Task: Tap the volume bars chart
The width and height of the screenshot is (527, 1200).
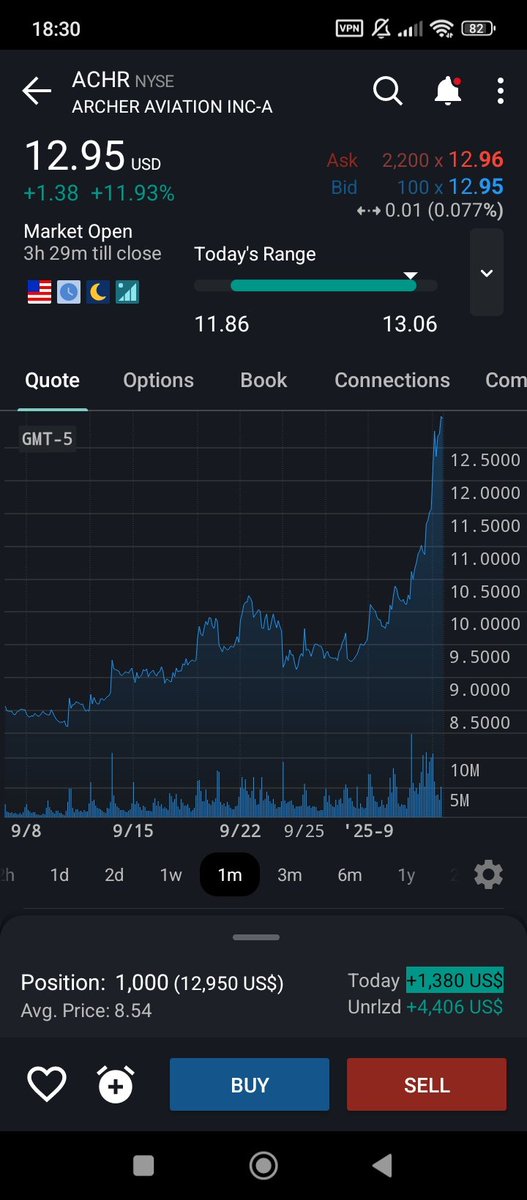Action: point(224,778)
